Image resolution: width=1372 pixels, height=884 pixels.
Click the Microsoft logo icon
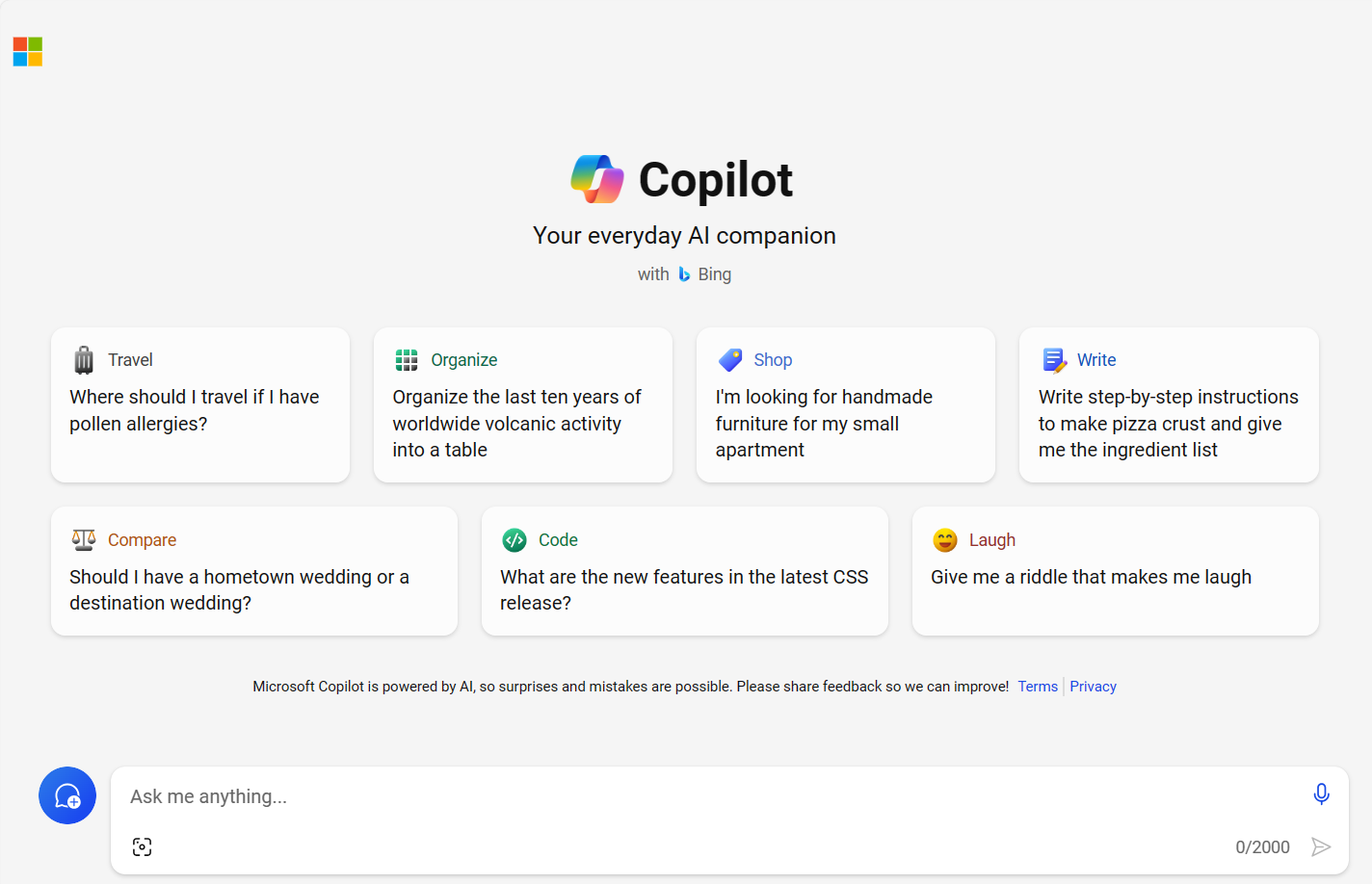point(28,52)
